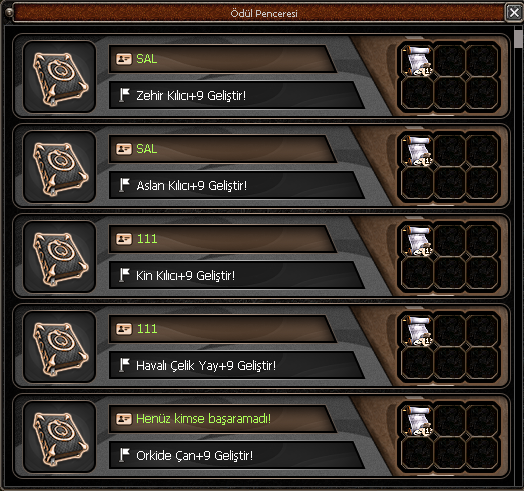Click the book icon for Aslan Kılıcı+9 mission
Viewport: 524px width, 491px height.
[x=60, y=167]
